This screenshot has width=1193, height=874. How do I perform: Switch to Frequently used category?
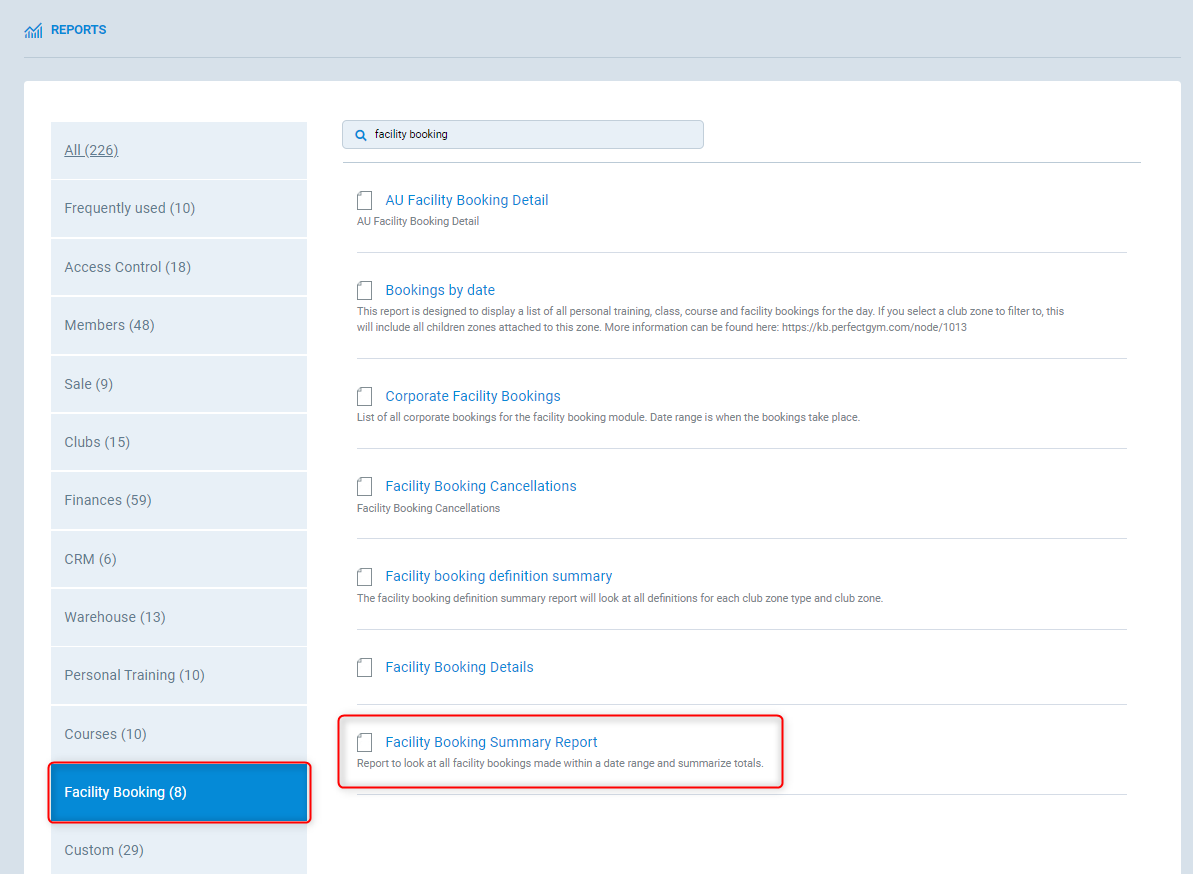(x=129, y=208)
